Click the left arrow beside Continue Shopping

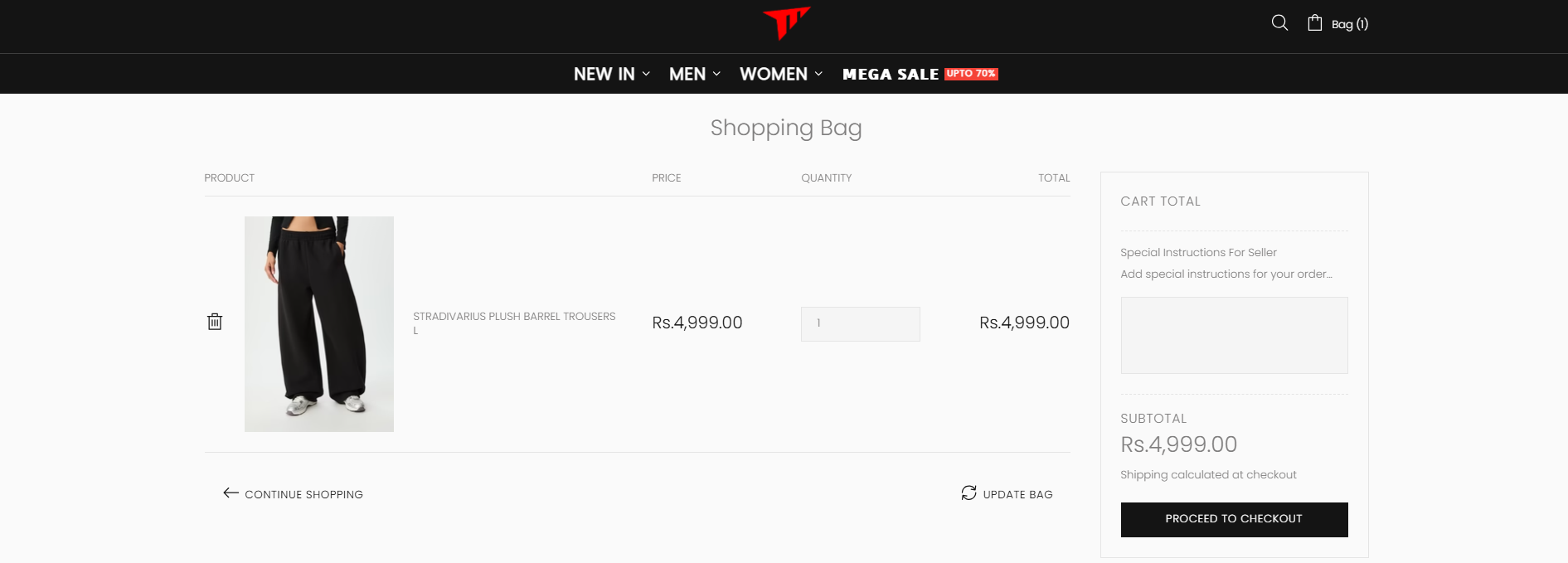(x=231, y=493)
